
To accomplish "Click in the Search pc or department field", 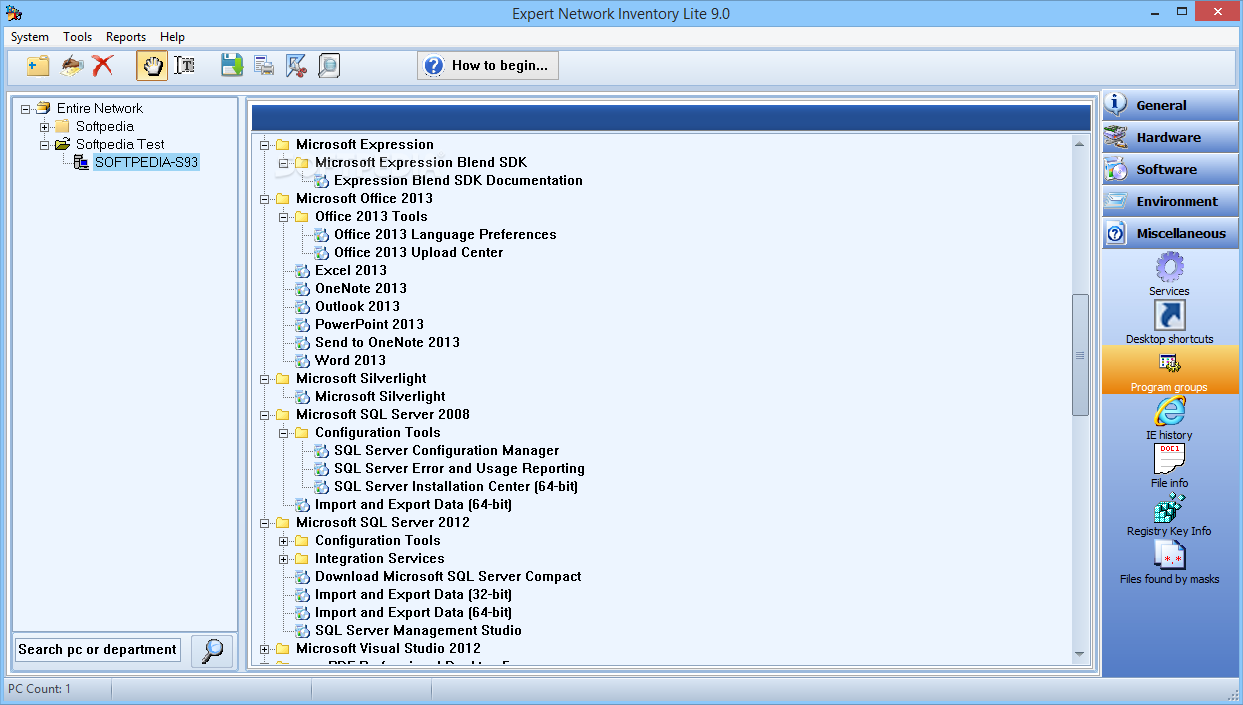I will (x=98, y=650).
